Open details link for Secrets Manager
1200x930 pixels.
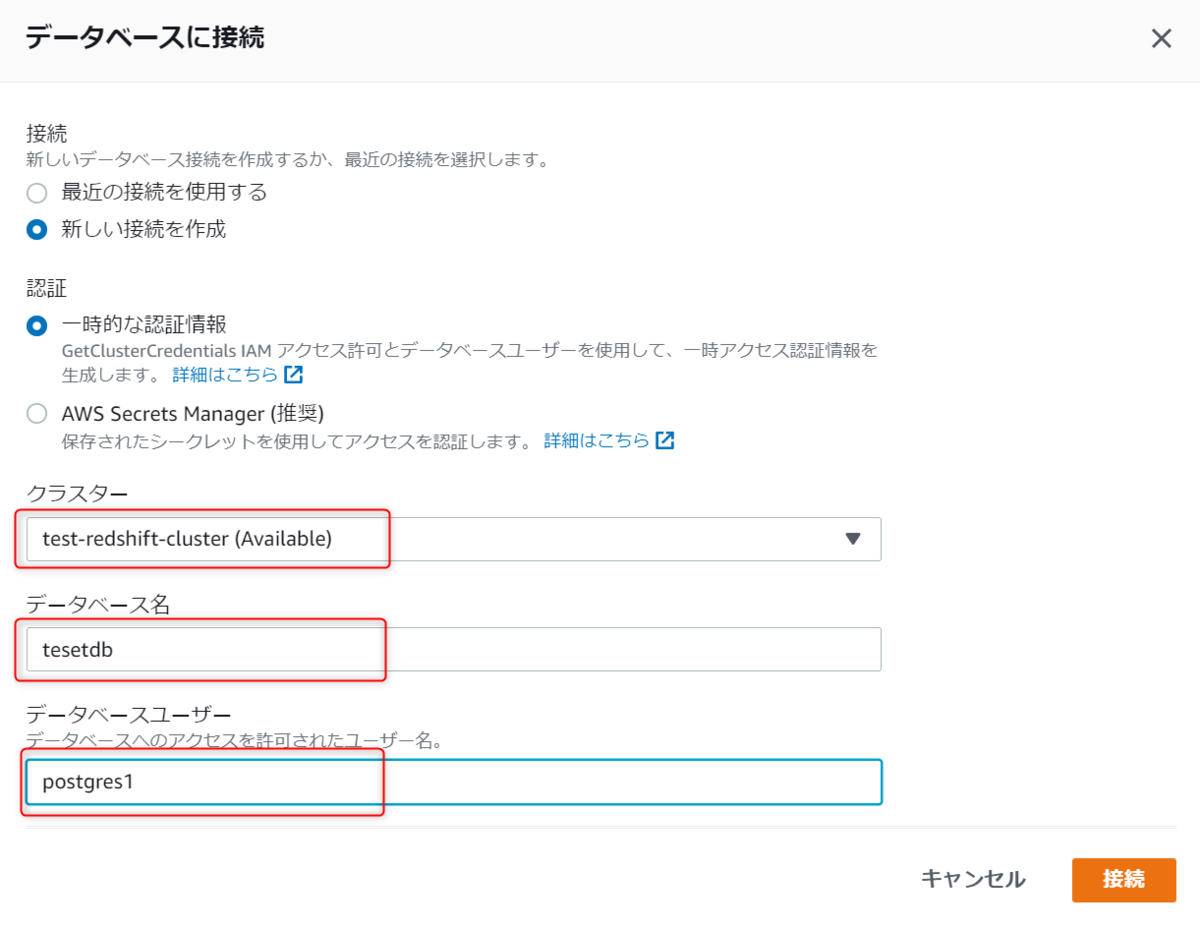596,441
